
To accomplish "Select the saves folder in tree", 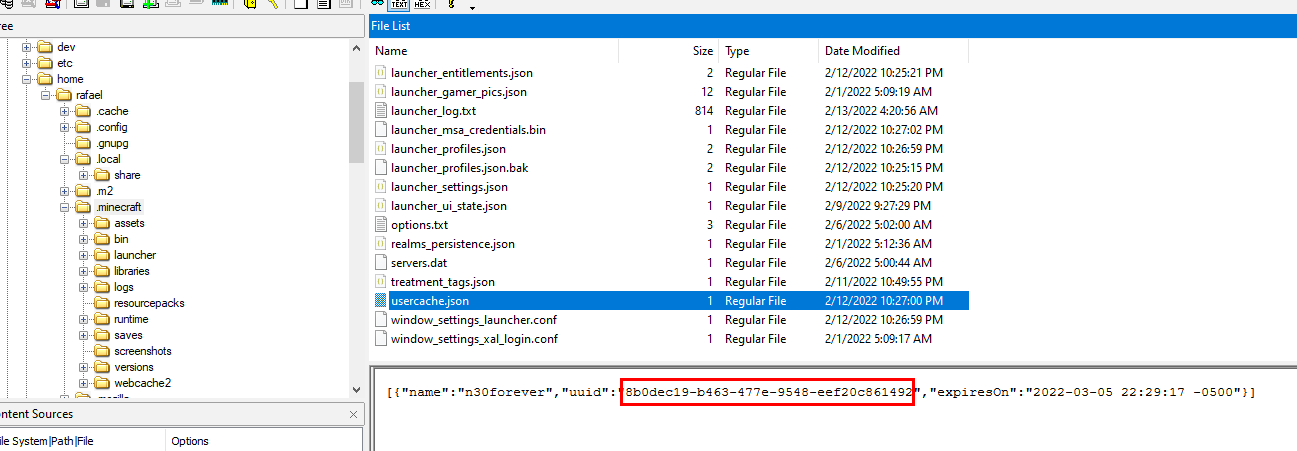I will (x=128, y=335).
